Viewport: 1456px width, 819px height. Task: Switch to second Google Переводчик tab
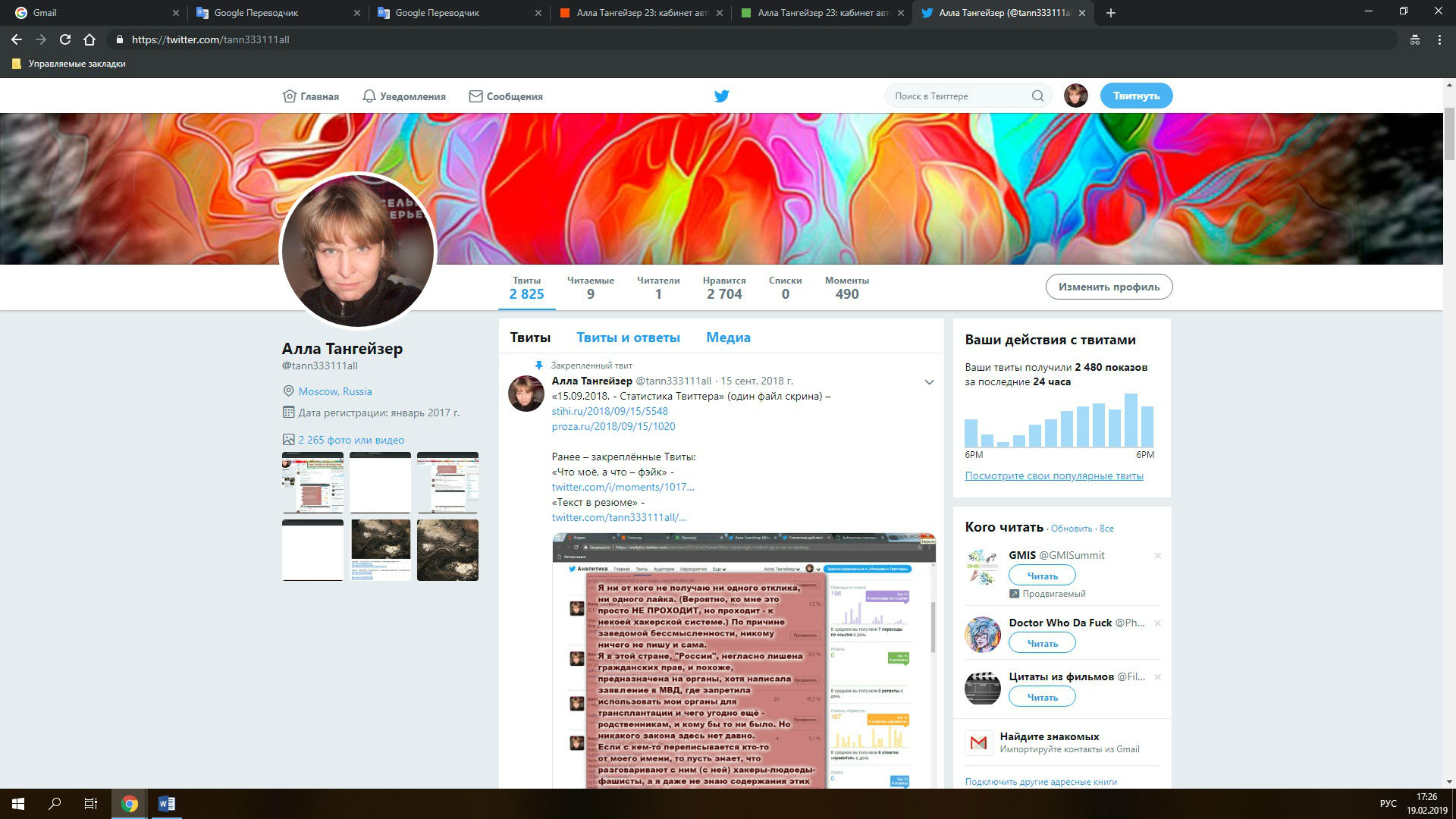coord(458,13)
